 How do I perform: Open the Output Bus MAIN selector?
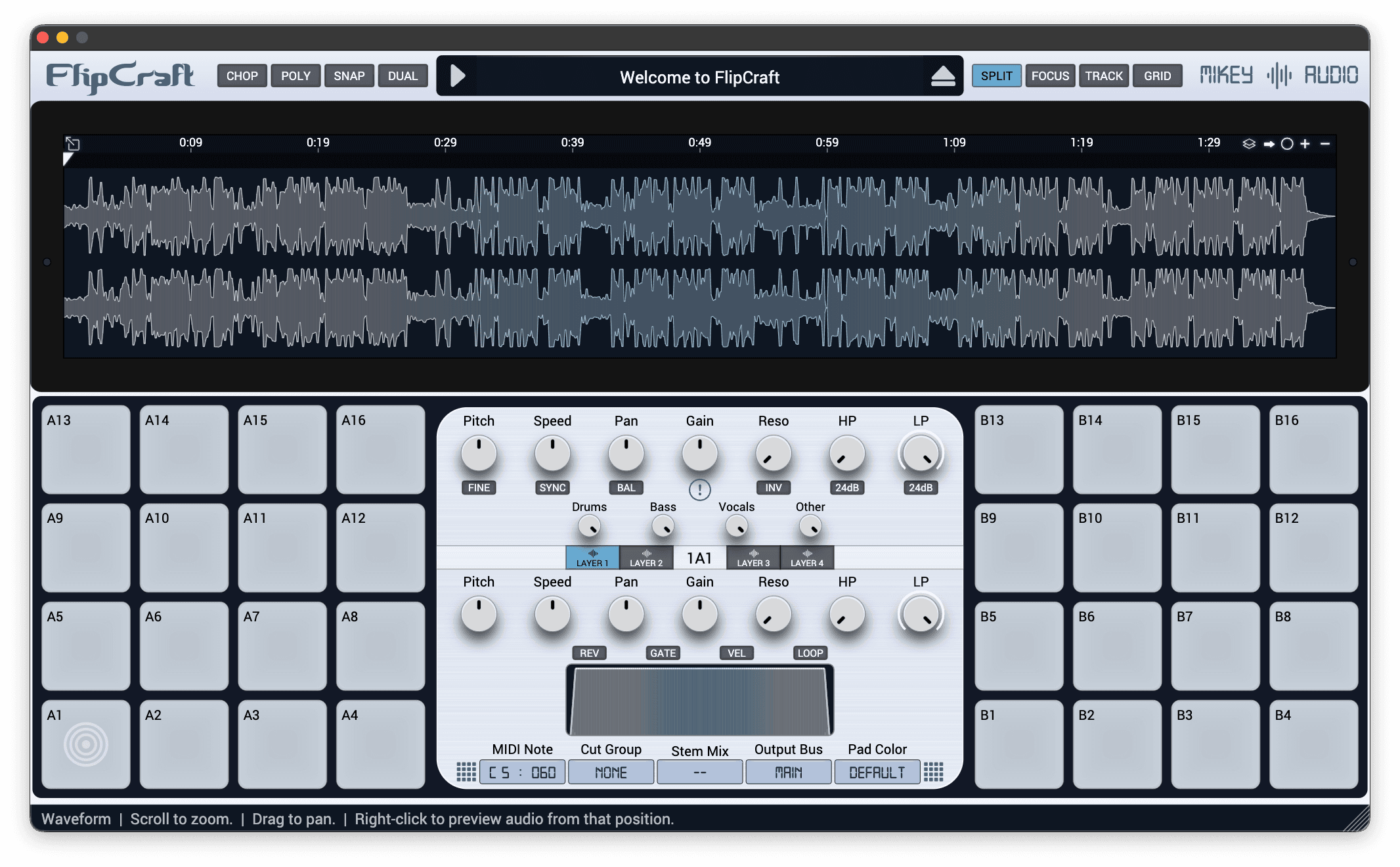[x=788, y=772]
